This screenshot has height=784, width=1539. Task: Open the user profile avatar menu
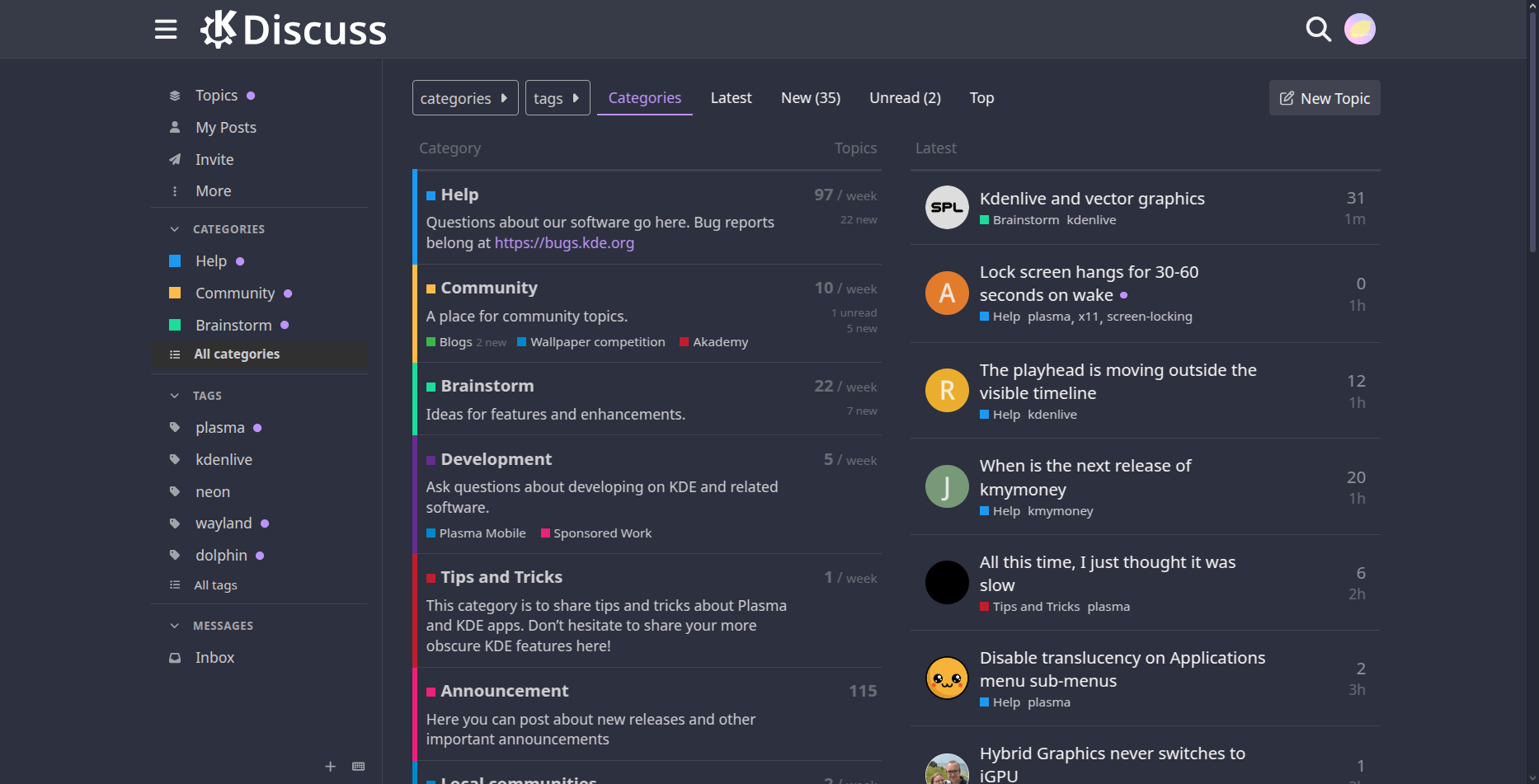coord(1360,29)
